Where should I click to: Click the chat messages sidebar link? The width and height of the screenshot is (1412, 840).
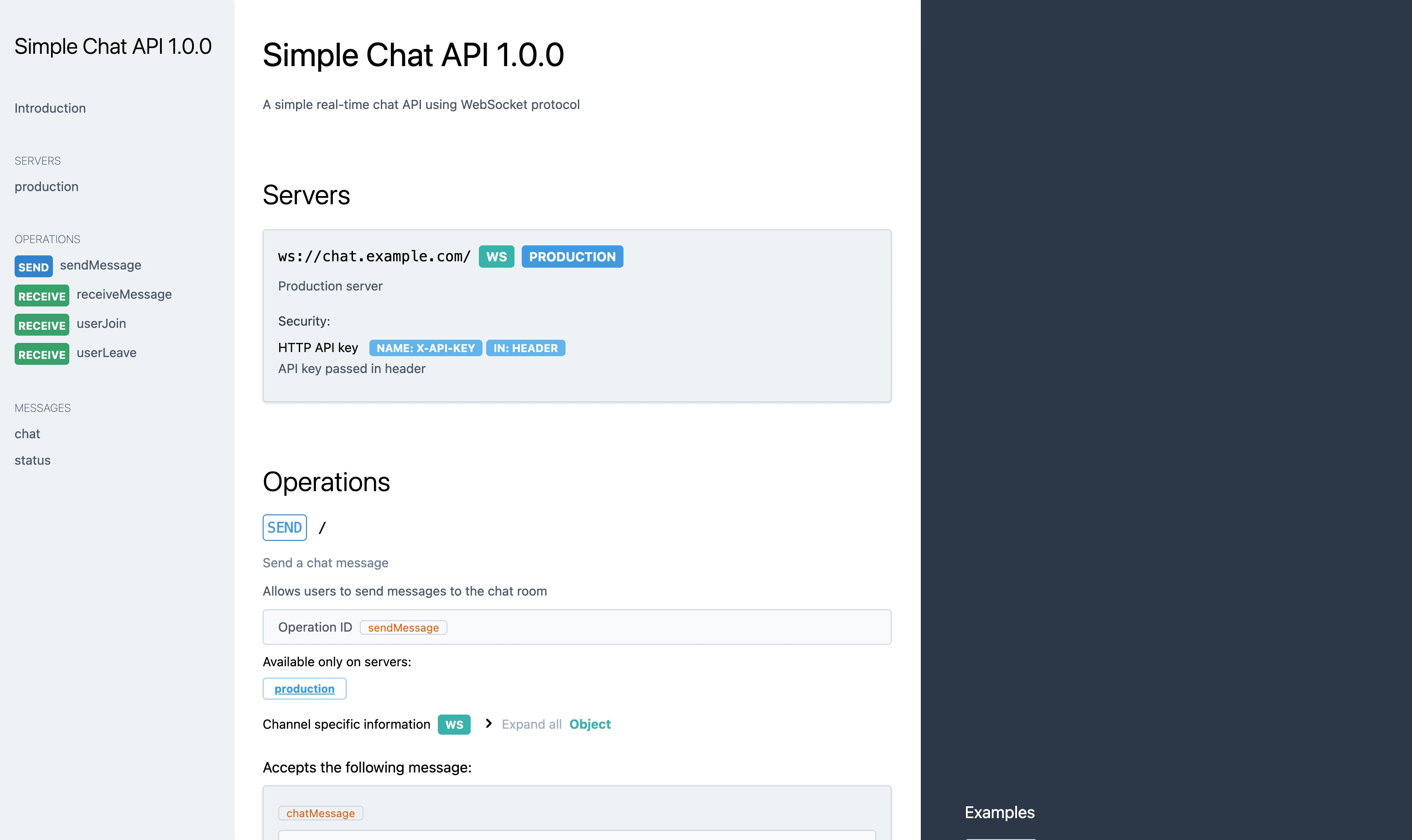27,434
